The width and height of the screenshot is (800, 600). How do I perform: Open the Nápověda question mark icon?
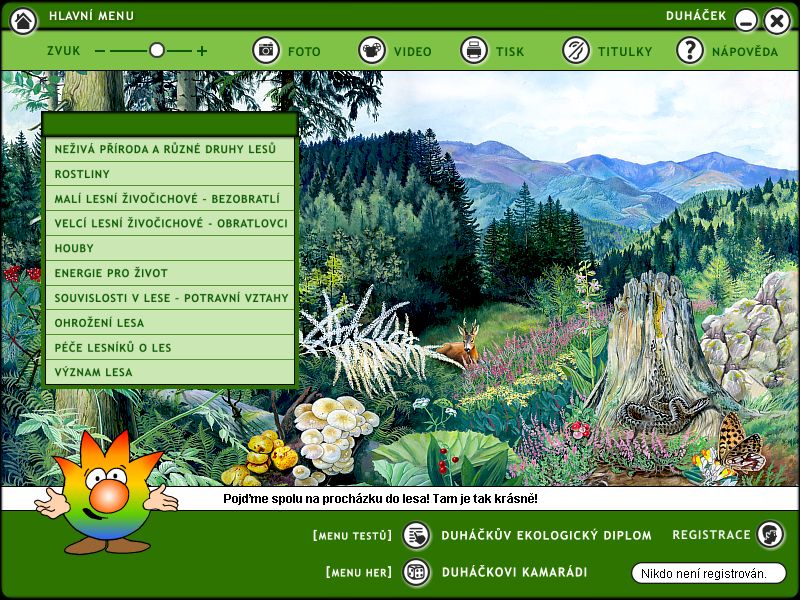(690, 50)
